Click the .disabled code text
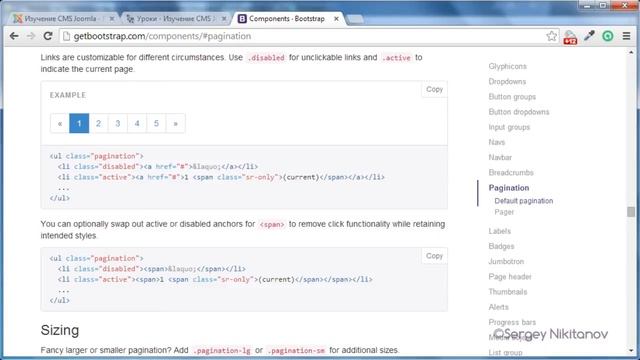This screenshot has height=360, width=640. click(x=266, y=58)
